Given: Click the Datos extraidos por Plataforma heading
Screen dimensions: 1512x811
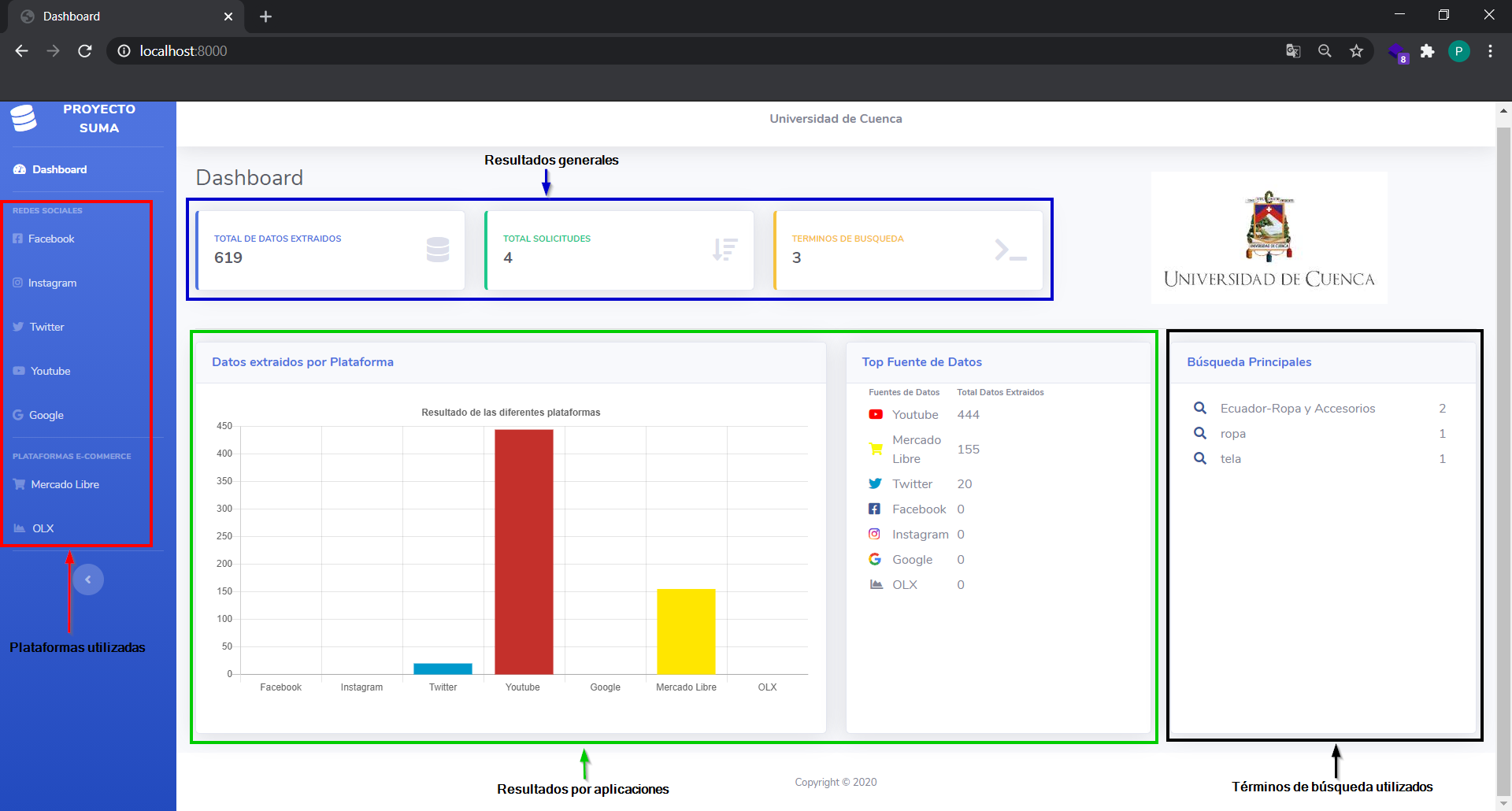Looking at the screenshot, I should [x=302, y=362].
